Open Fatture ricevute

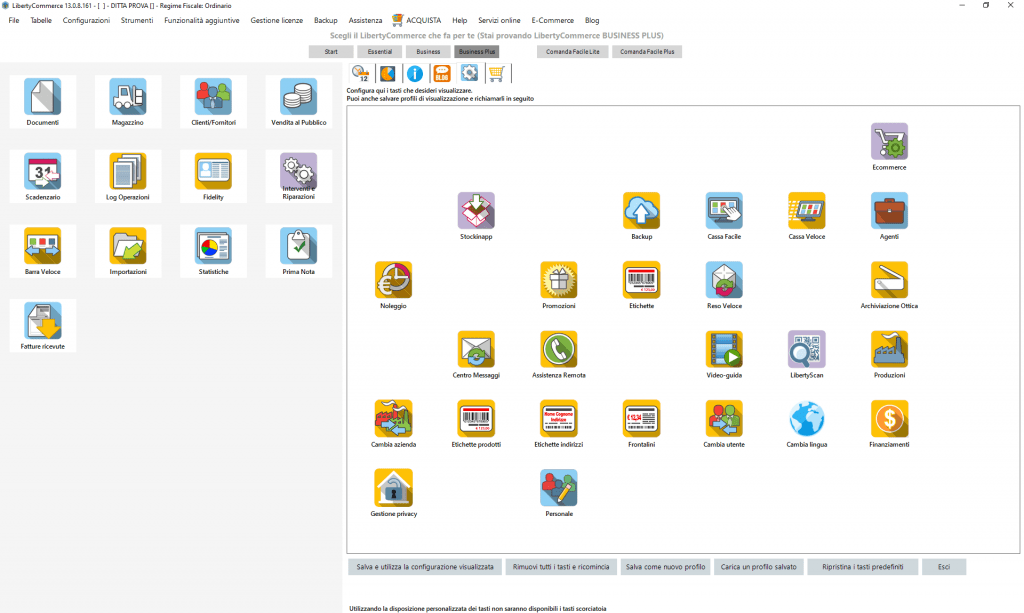tap(42, 325)
